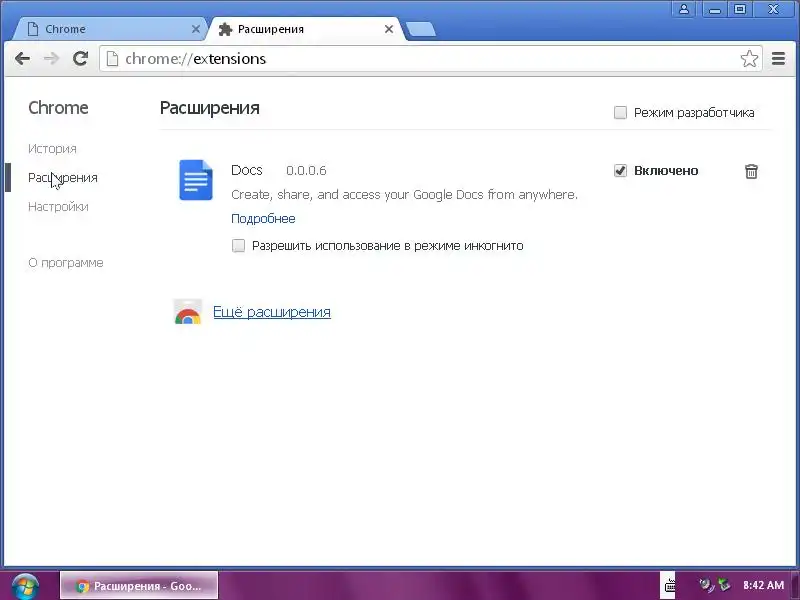
Task: Open the on-screen keyboard tray icon
Action: click(x=669, y=586)
